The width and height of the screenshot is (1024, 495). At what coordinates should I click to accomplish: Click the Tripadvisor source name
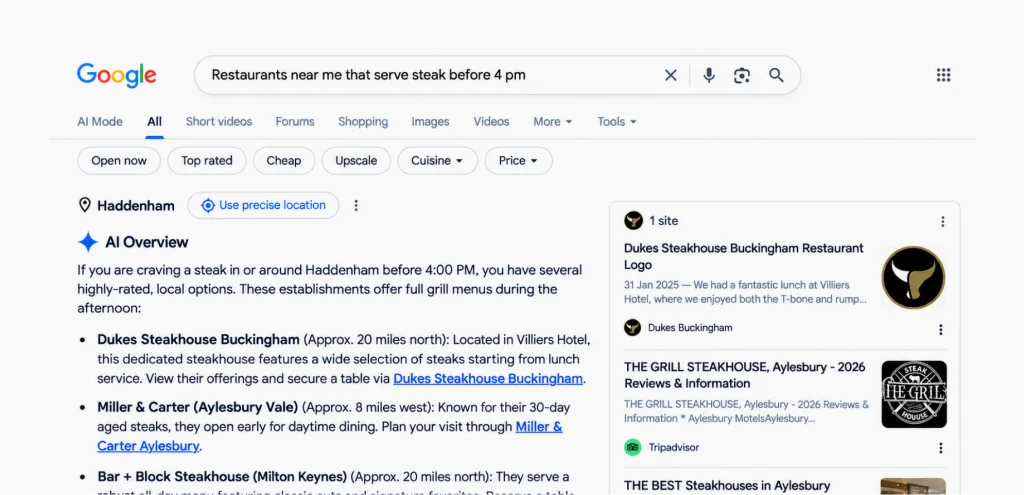tap(674, 447)
